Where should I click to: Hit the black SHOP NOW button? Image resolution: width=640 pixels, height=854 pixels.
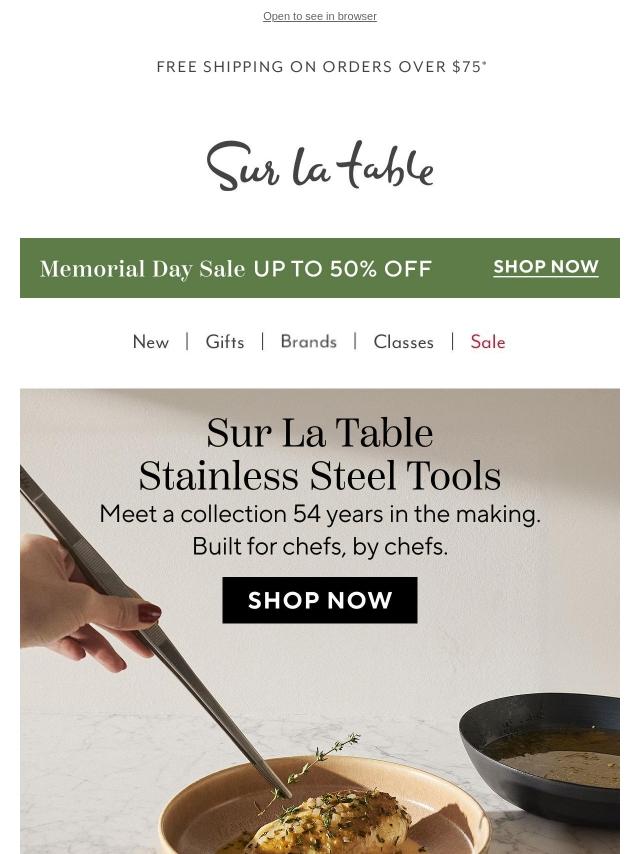click(x=320, y=600)
